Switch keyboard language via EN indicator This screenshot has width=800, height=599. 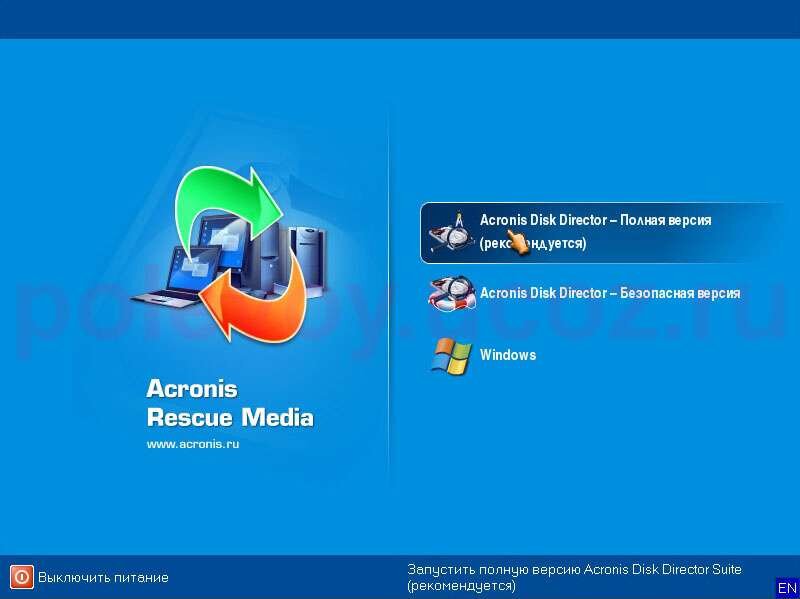tap(787, 588)
